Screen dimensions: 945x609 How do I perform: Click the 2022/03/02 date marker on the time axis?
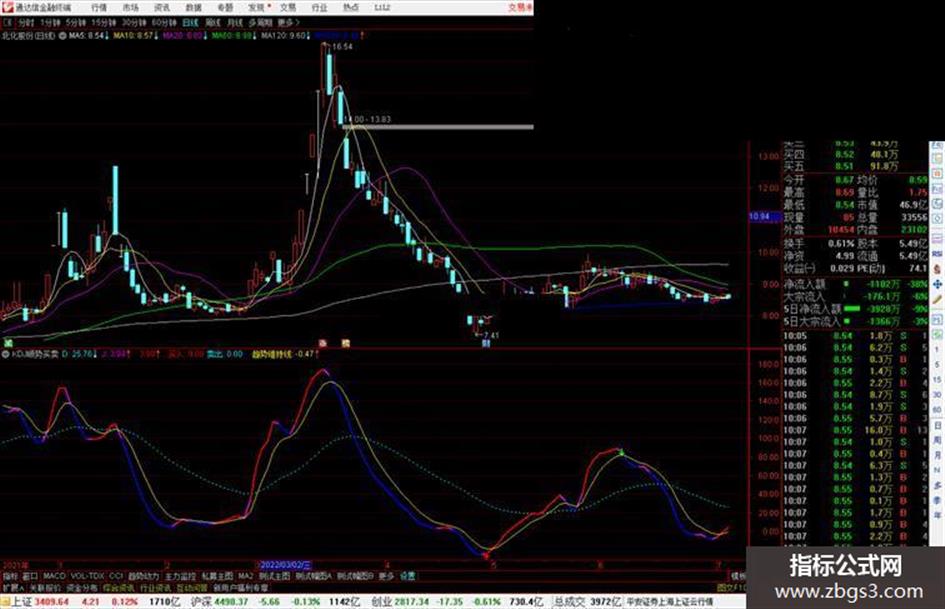pos(285,565)
